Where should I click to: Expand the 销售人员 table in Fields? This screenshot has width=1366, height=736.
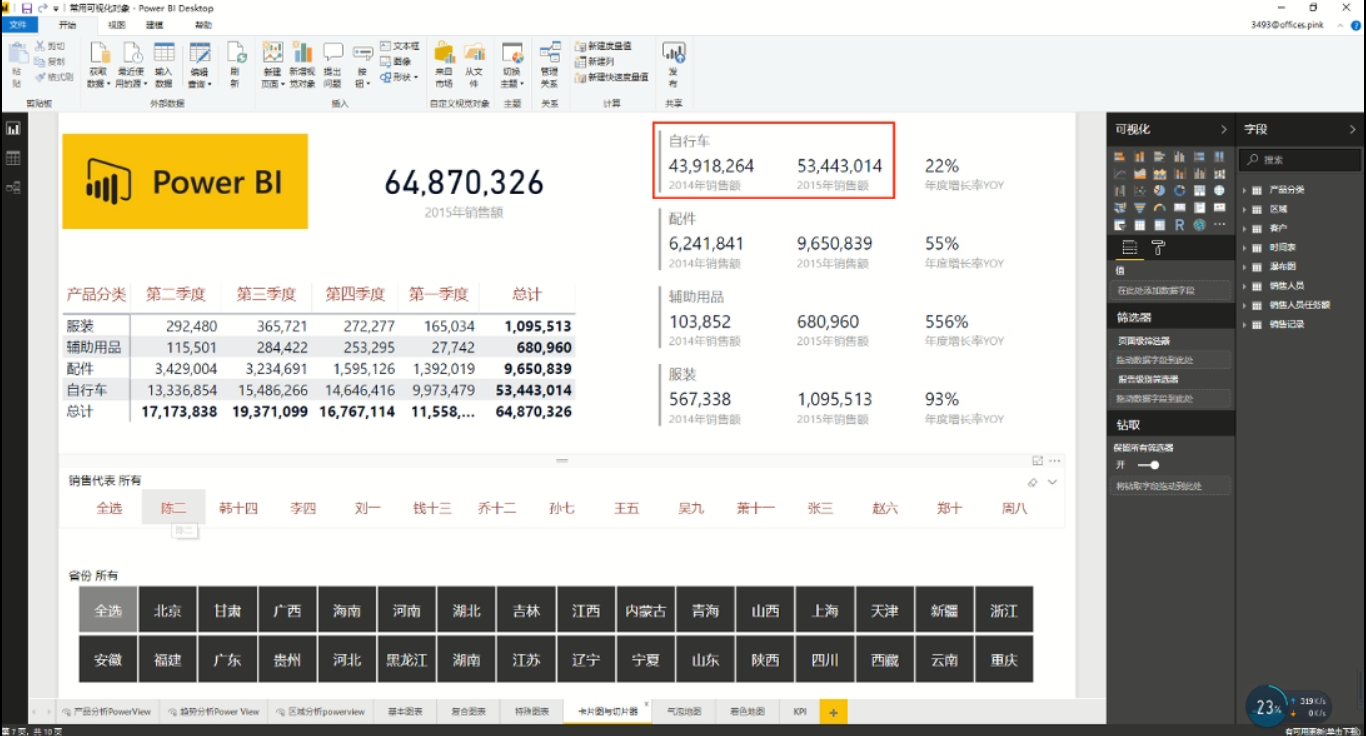(x=1245, y=286)
